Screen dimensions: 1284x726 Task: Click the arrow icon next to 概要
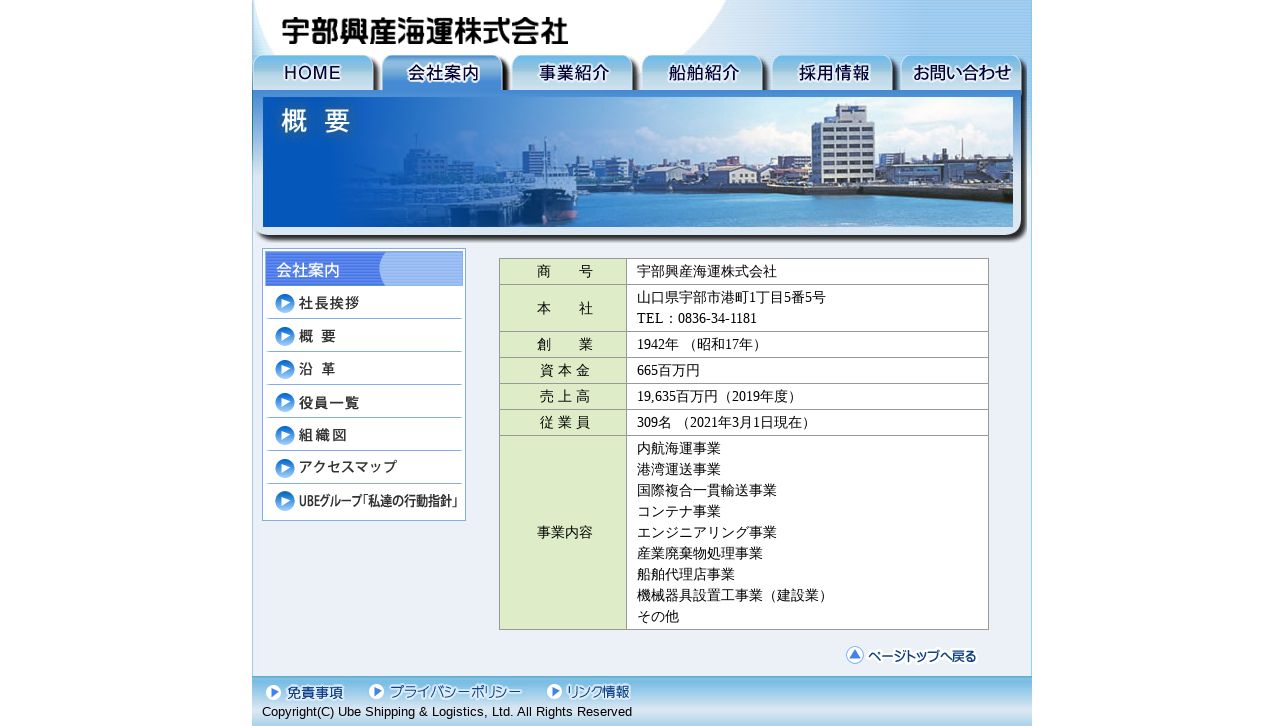[x=285, y=337]
